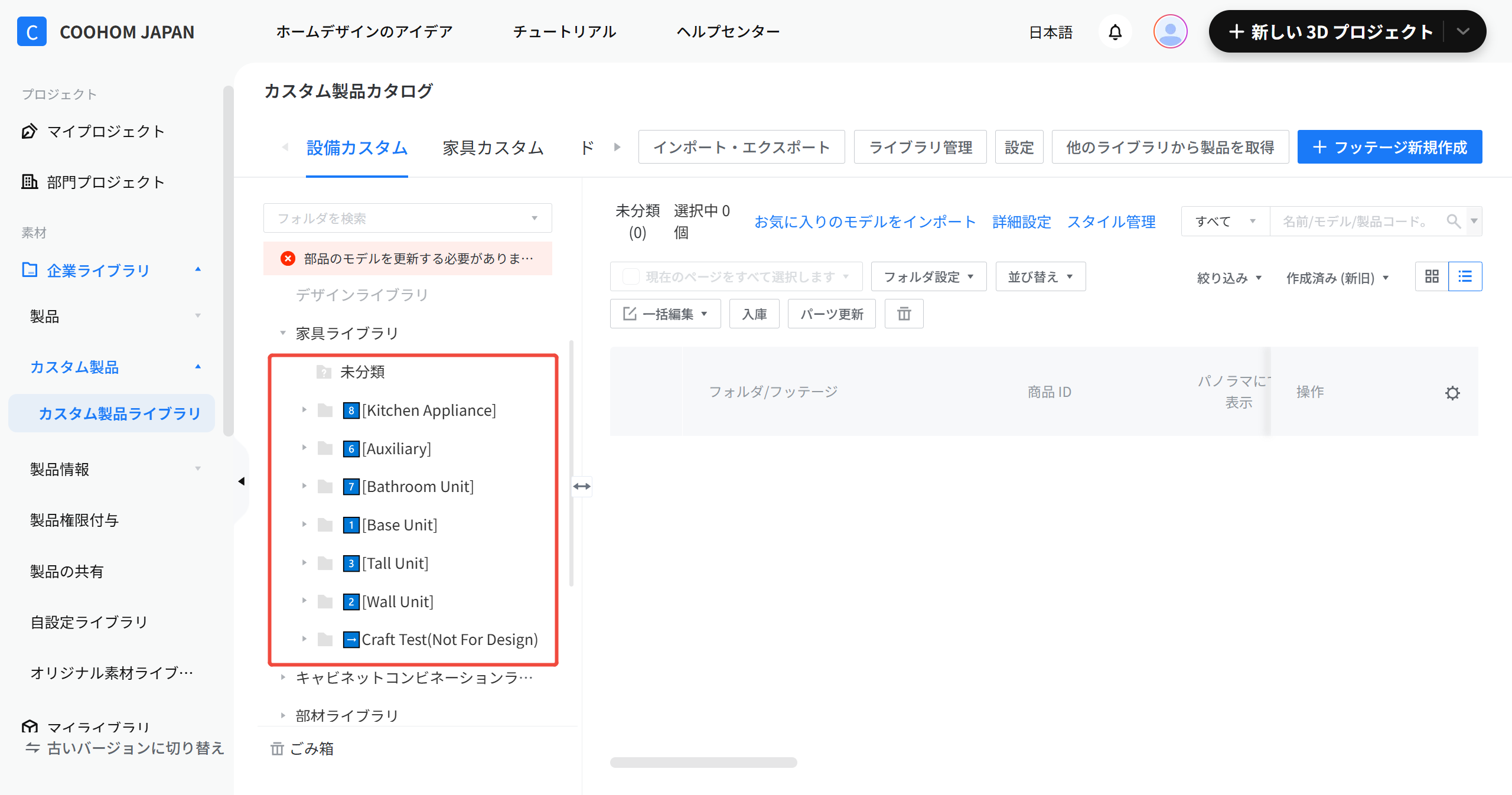This screenshot has width=1512, height=795.
Task: Open 自設定ライブラリ in sidebar
Action: click(89, 622)
